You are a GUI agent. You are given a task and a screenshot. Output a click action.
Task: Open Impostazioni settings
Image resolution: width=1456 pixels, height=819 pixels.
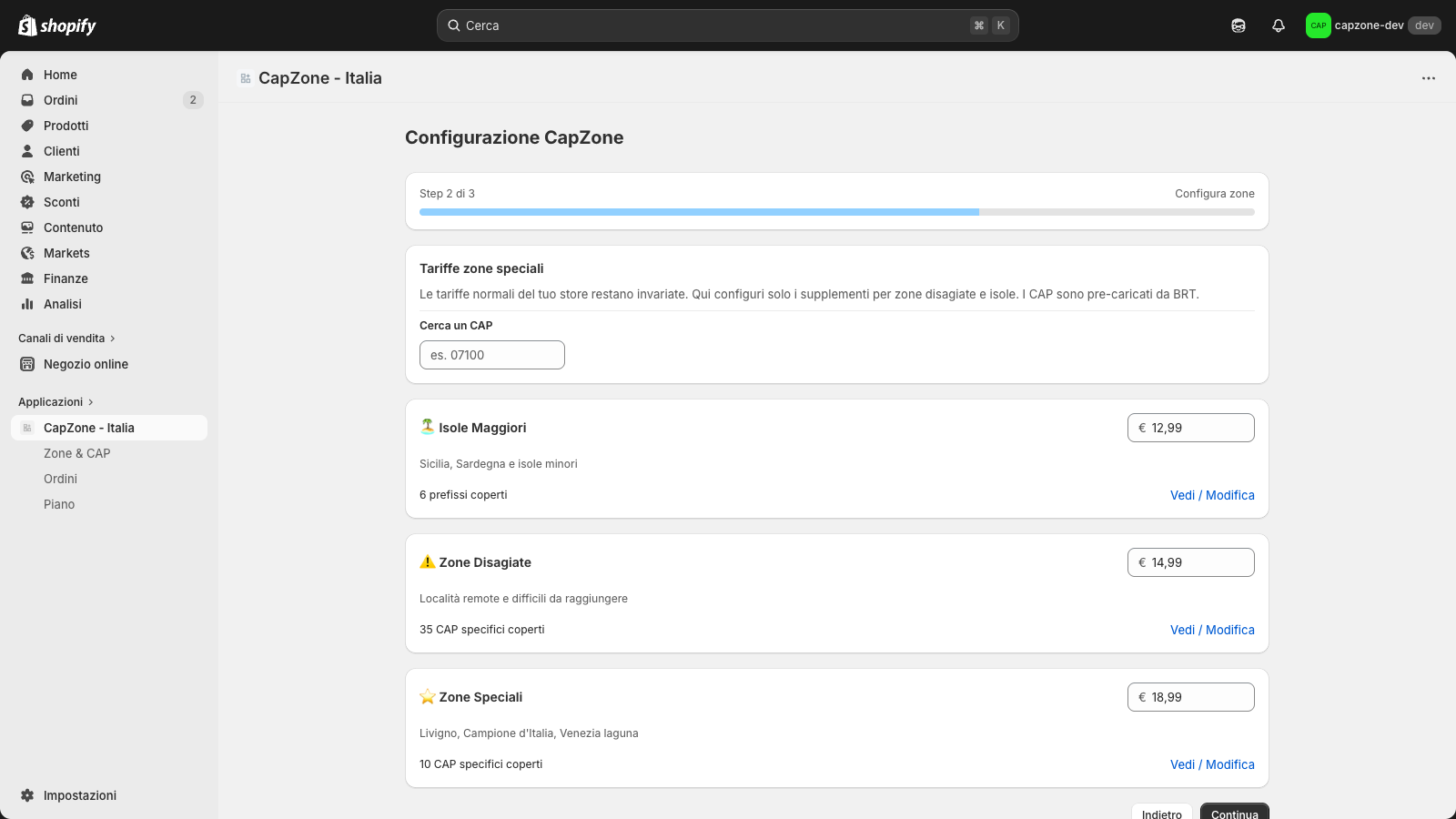click(x=109, y=795)
